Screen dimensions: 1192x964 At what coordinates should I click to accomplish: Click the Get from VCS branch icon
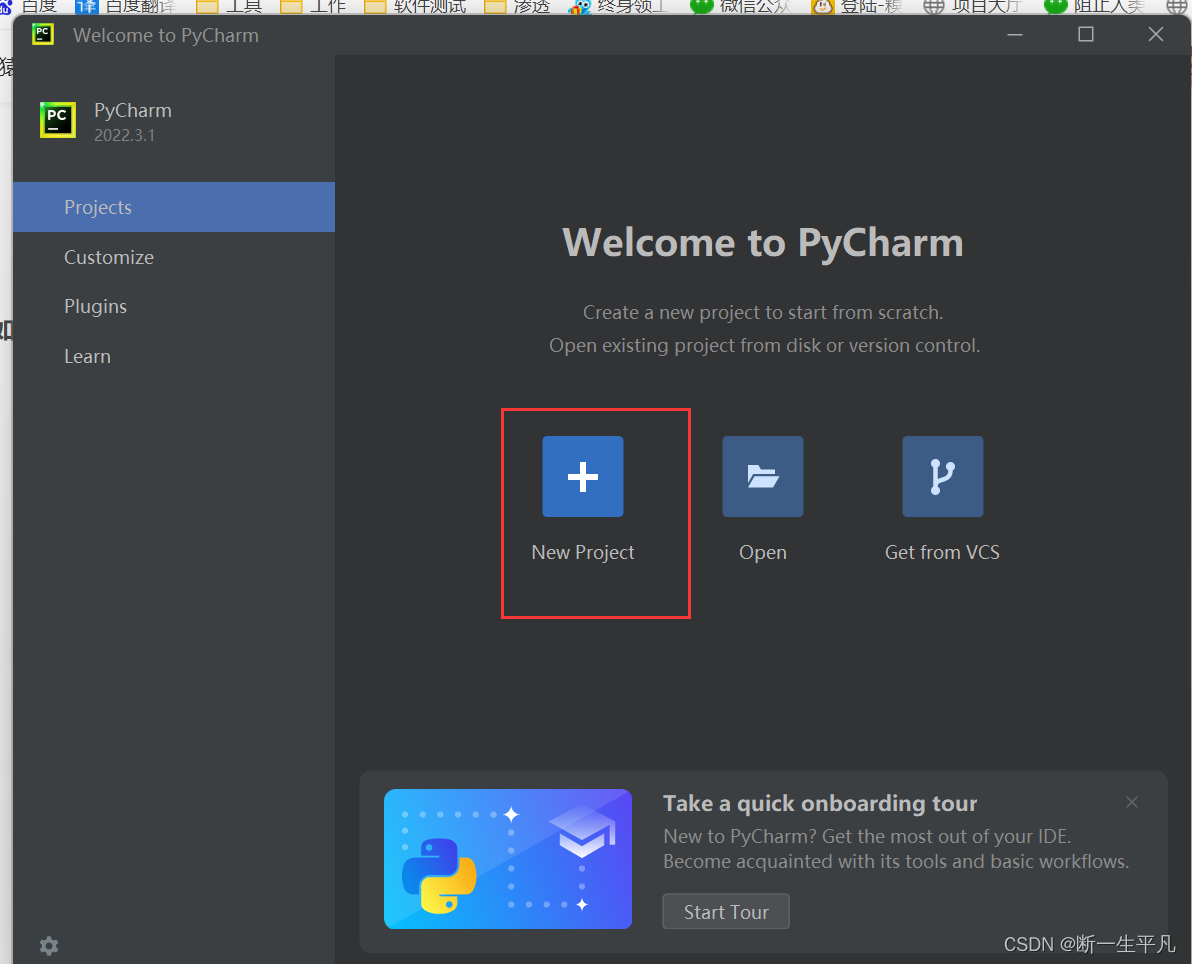943,477
